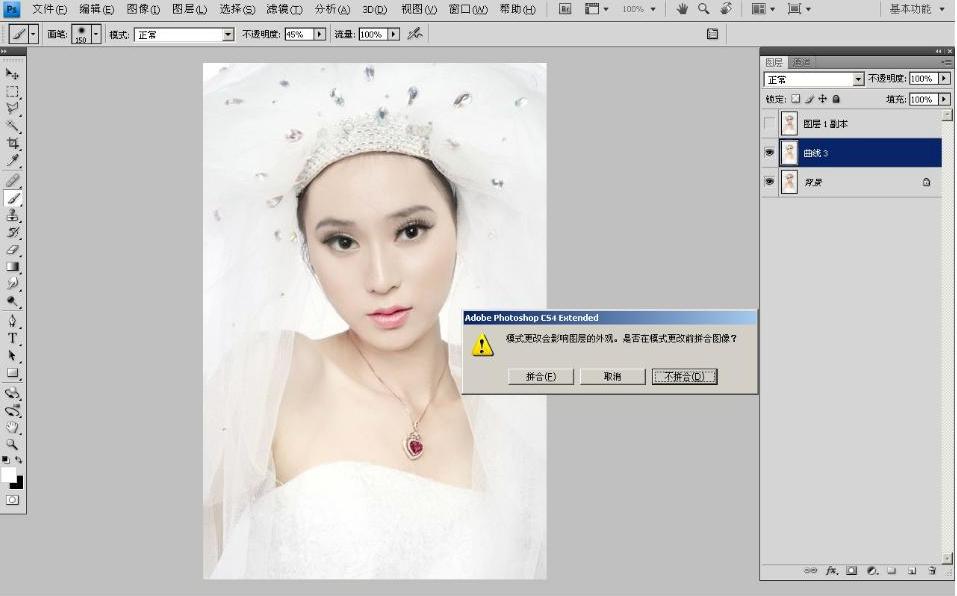Toggle lock position
The width and height of the screenshot is (957, 596).
(823, 99)
